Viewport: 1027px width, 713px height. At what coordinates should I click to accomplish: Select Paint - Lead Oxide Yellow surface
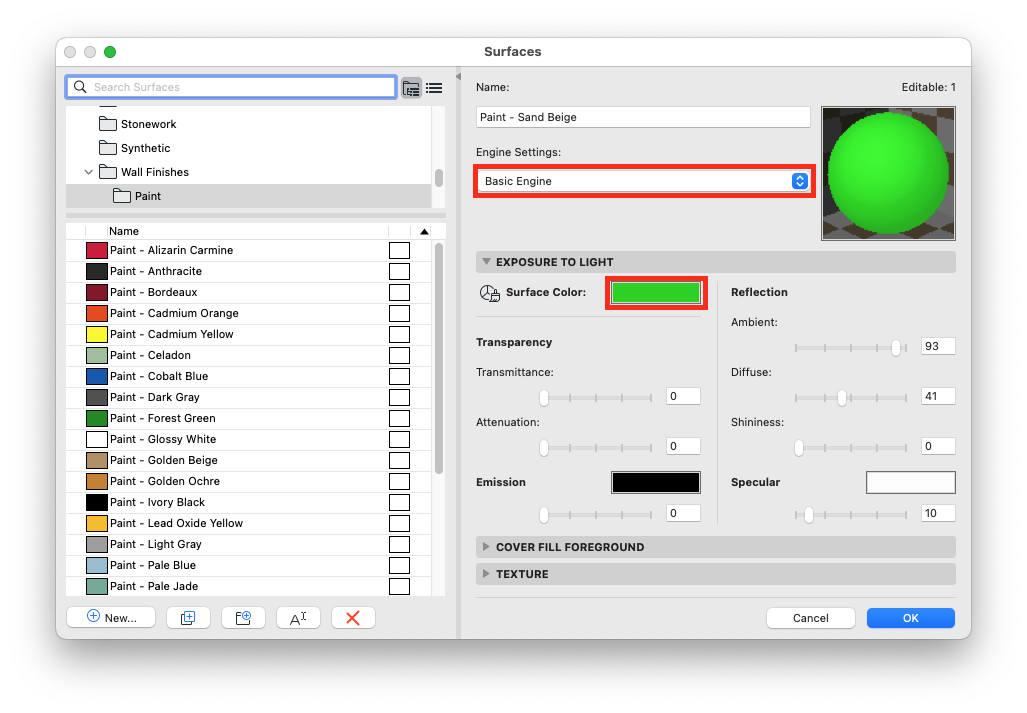tap(249, 523)
